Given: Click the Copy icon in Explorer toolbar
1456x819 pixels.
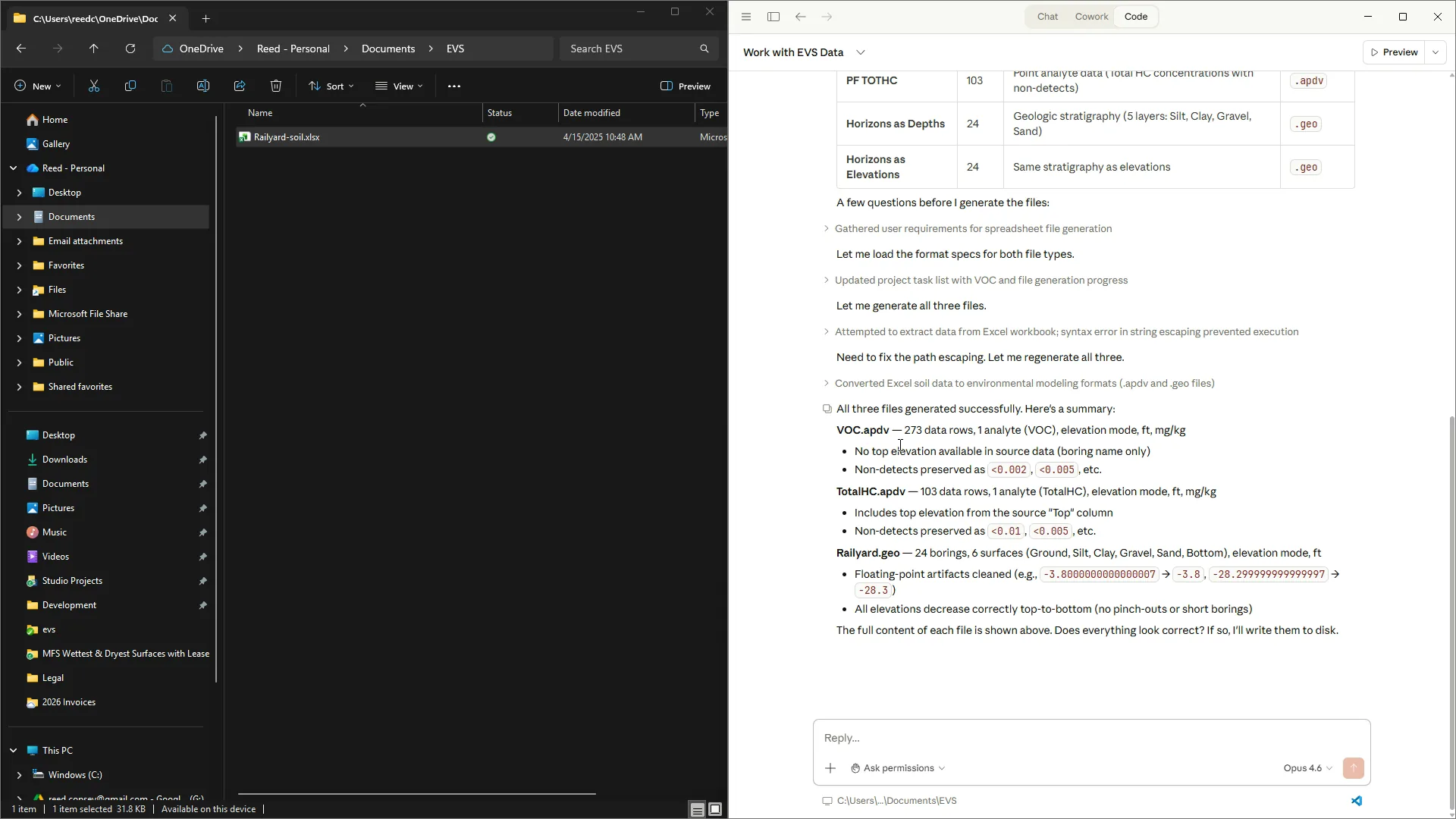Looking at the screenshot, I should tap(130, 86).
